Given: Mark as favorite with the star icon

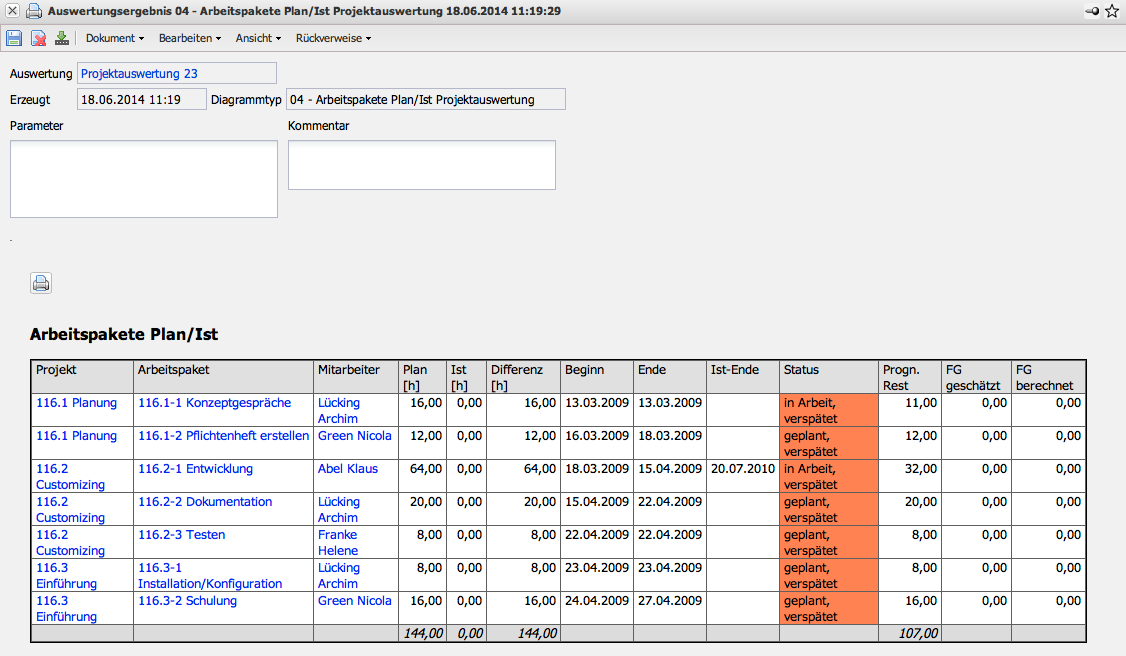Looking at the screenshot, I should (x=1112, y=11).
